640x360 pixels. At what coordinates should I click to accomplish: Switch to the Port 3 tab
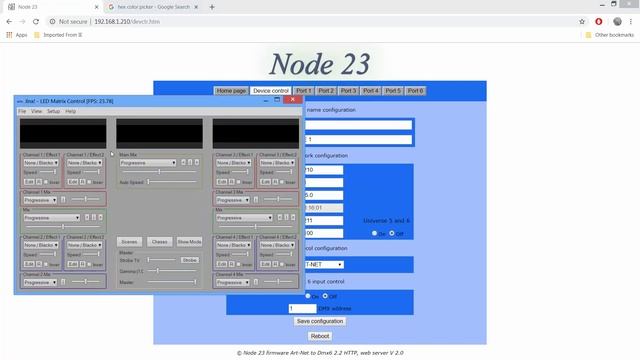[x=348, y=91]
